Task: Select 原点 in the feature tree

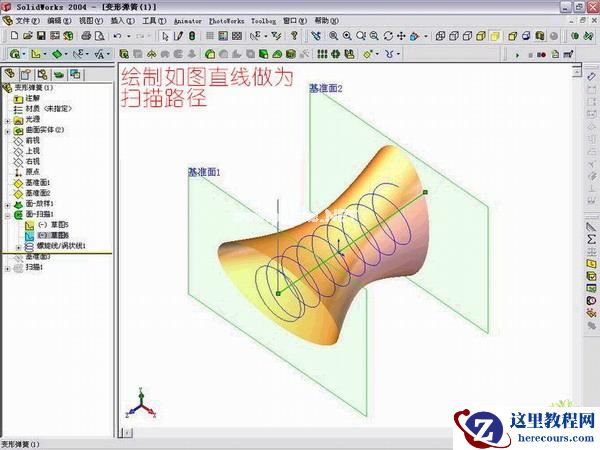Action: 33,172
